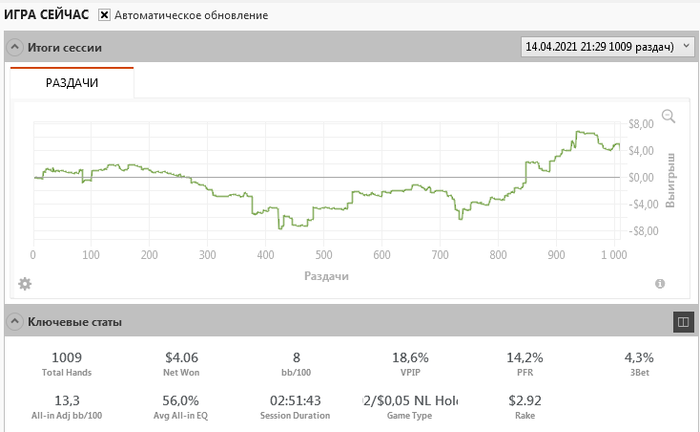This screenshot has height=432, width=700.
Task: Click the green winnings line peak near $8,00
Action: (x=580, y=132)
